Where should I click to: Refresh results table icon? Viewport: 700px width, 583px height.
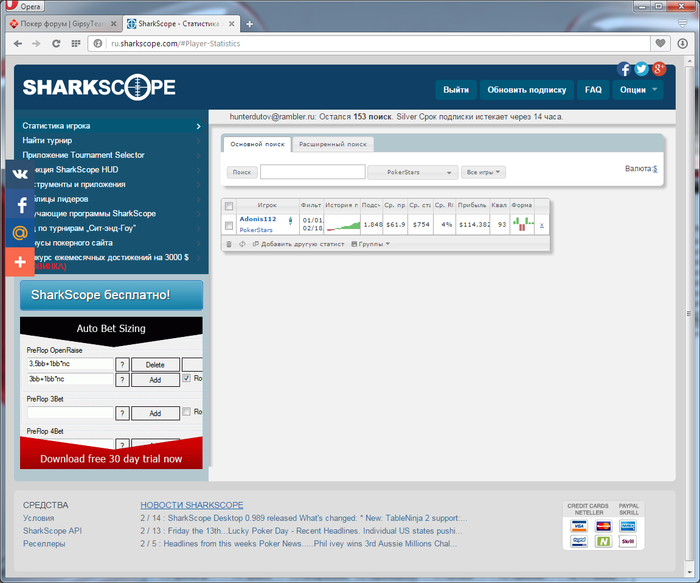[242, 244]
